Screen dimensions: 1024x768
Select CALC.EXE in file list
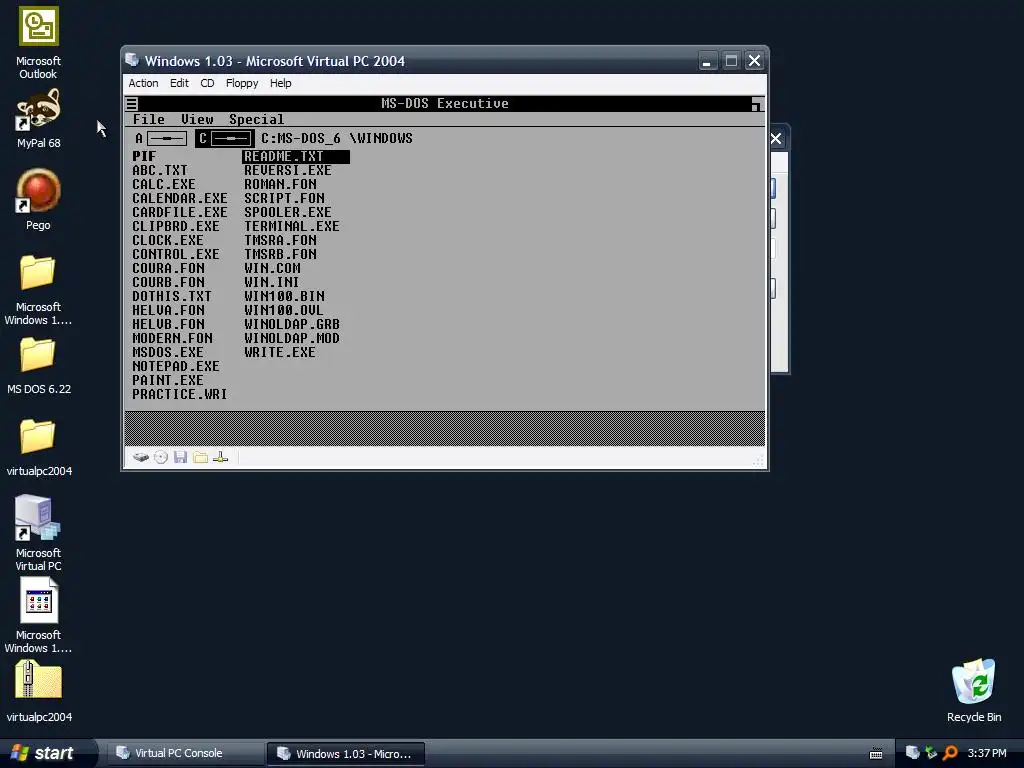pyautogui.click(x=164, y=185)
